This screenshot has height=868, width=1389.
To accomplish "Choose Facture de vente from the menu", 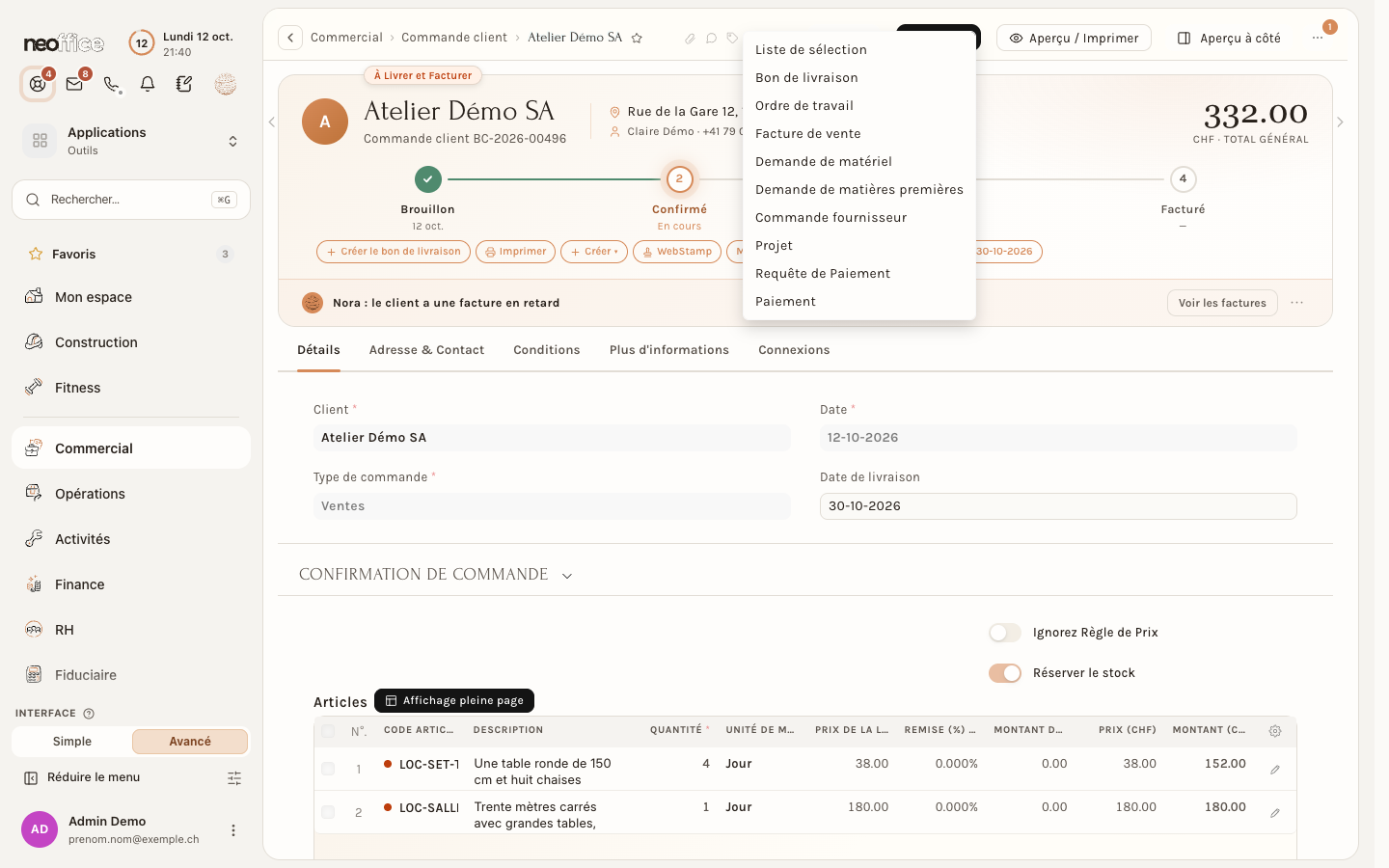I will coord(859,134).
